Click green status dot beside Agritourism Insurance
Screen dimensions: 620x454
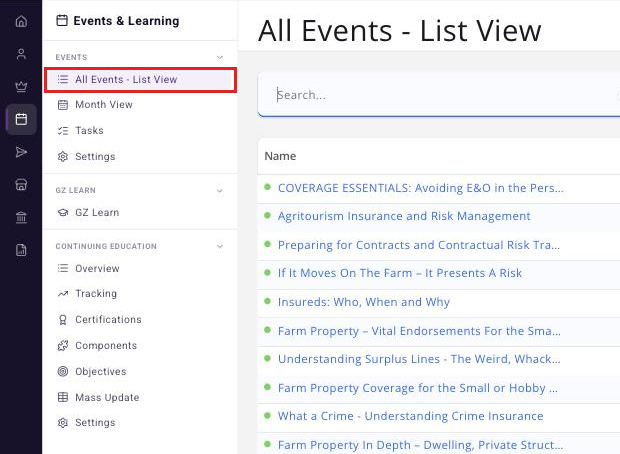coord(267,216)
